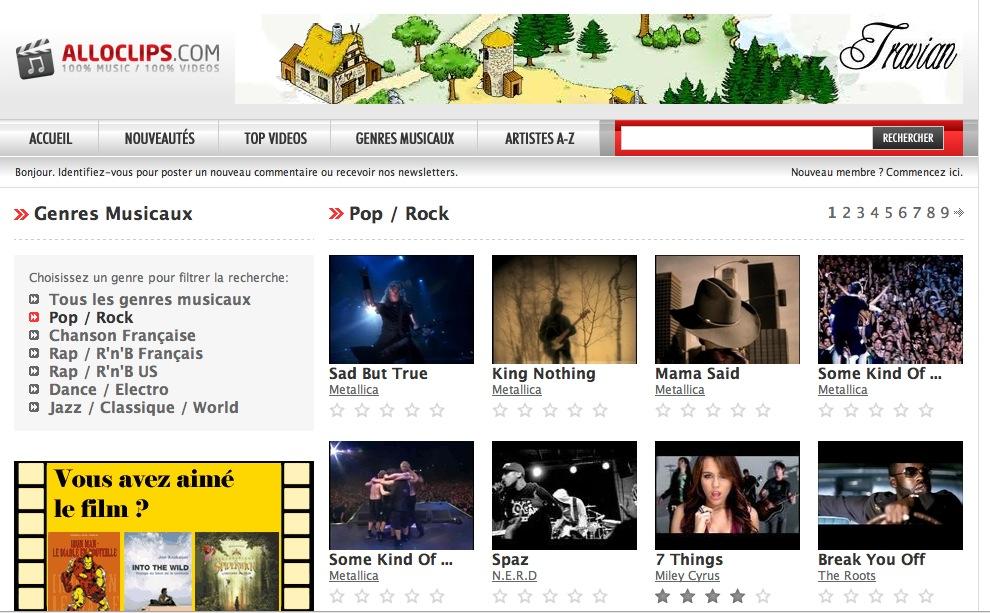Click the next-page arrow after pagination number 9
This screenshot has height=613, width=990.
coord(959,213)
